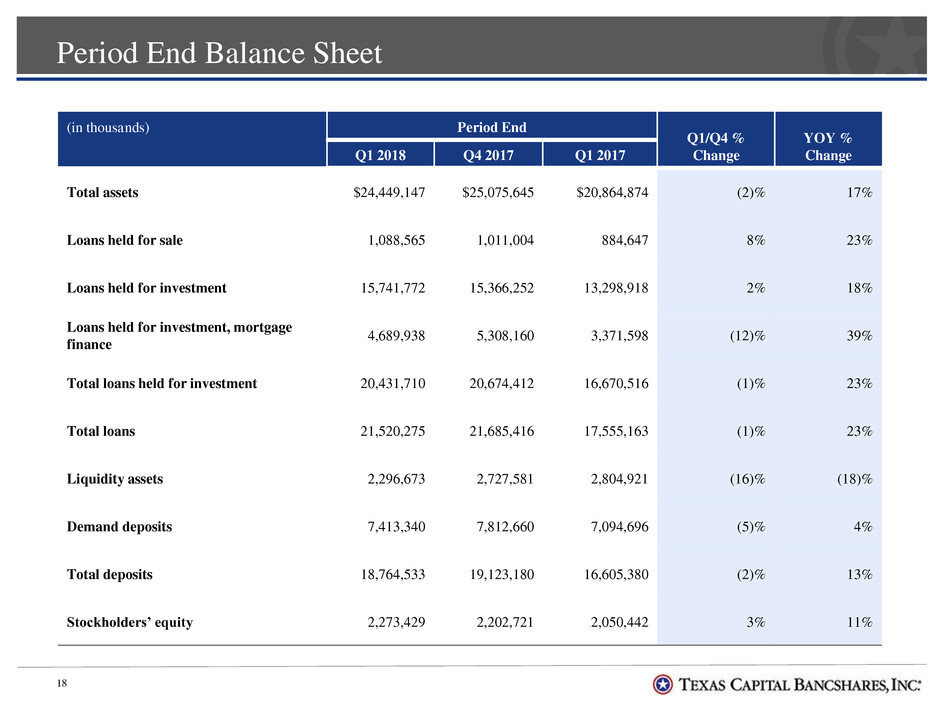Click the 'Texas Capital Bancshares, Inc.' wordmark
The width and height of the screenshot is (940, 705).
click(x=800, y=685)
